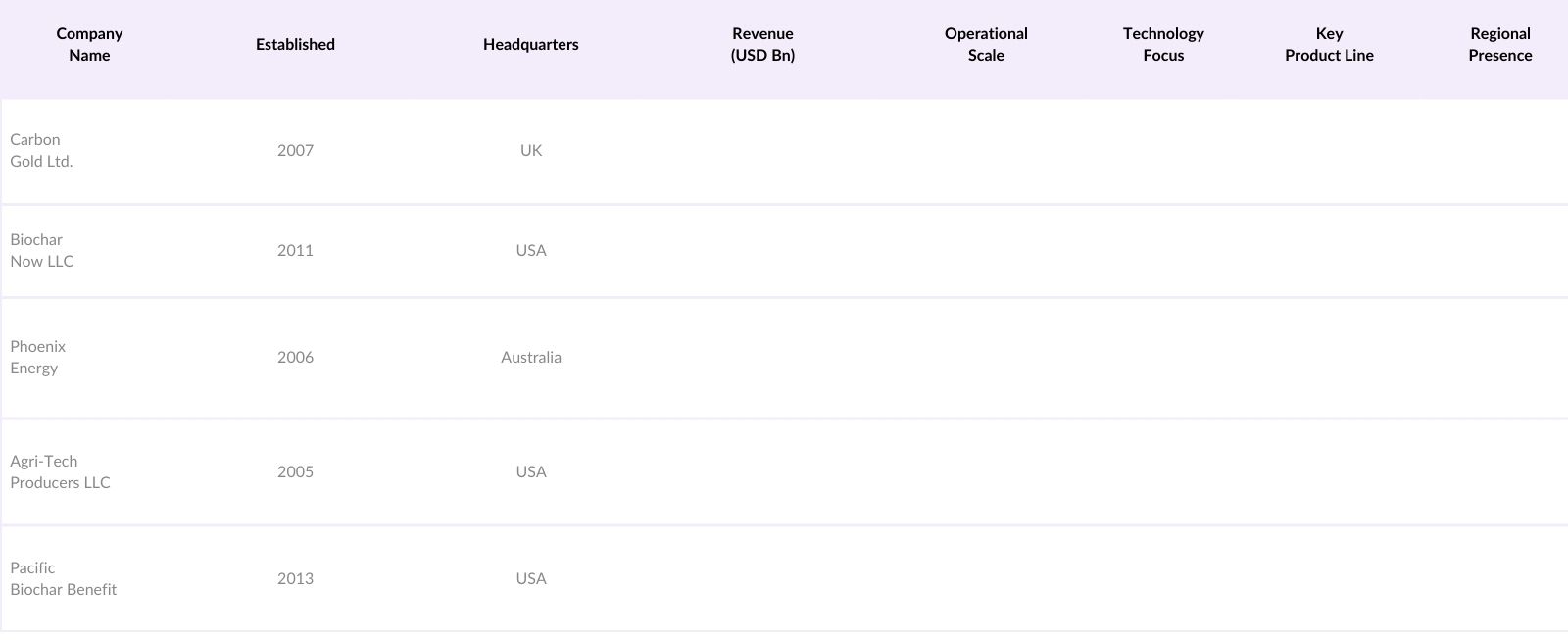Select the 2013 established year cell
This screenshot has width=1568, height=640.
pos(295,579)
